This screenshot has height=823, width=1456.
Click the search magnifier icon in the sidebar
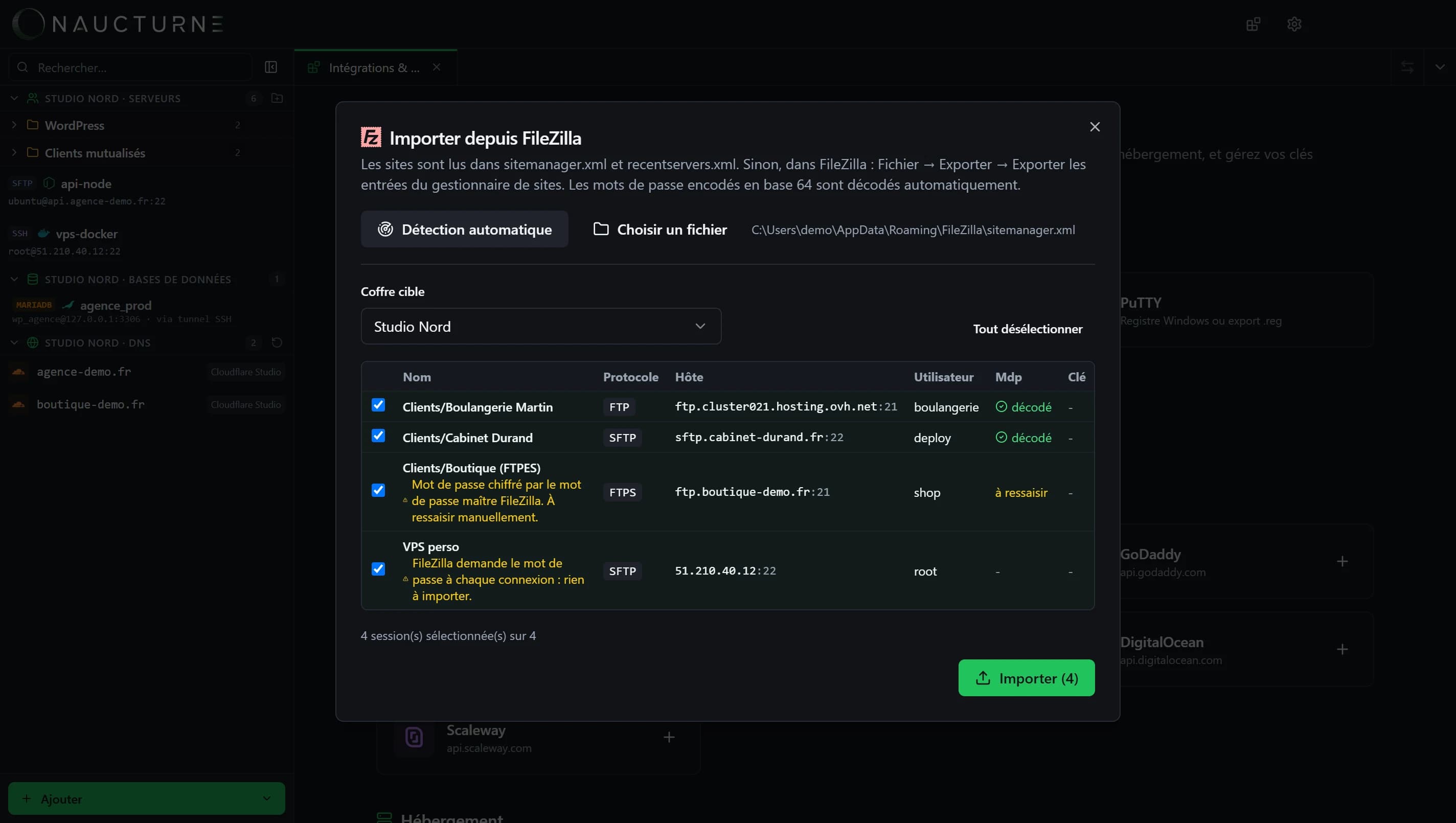[22, 67]
